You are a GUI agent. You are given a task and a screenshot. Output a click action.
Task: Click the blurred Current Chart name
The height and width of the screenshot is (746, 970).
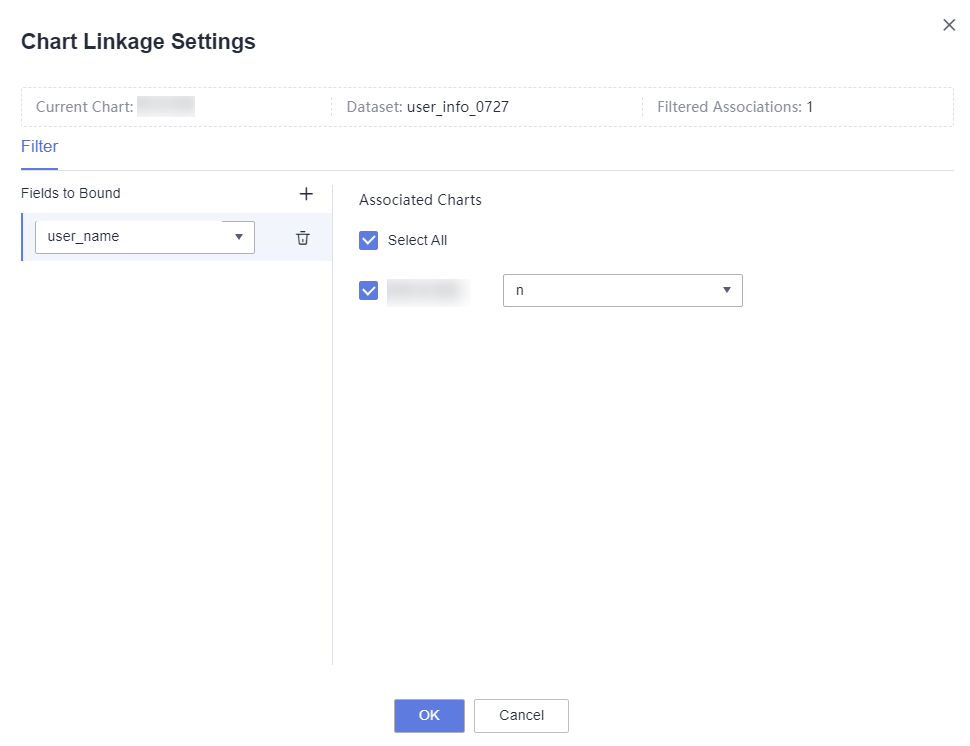click(x=165, y=106)
